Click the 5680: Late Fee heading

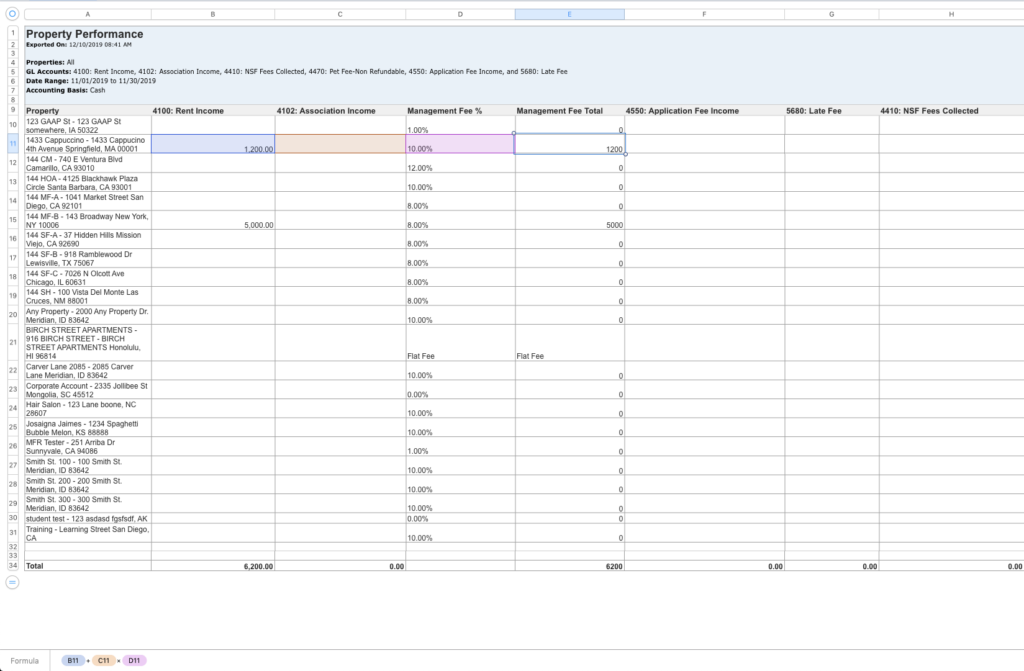coord(831,110)
